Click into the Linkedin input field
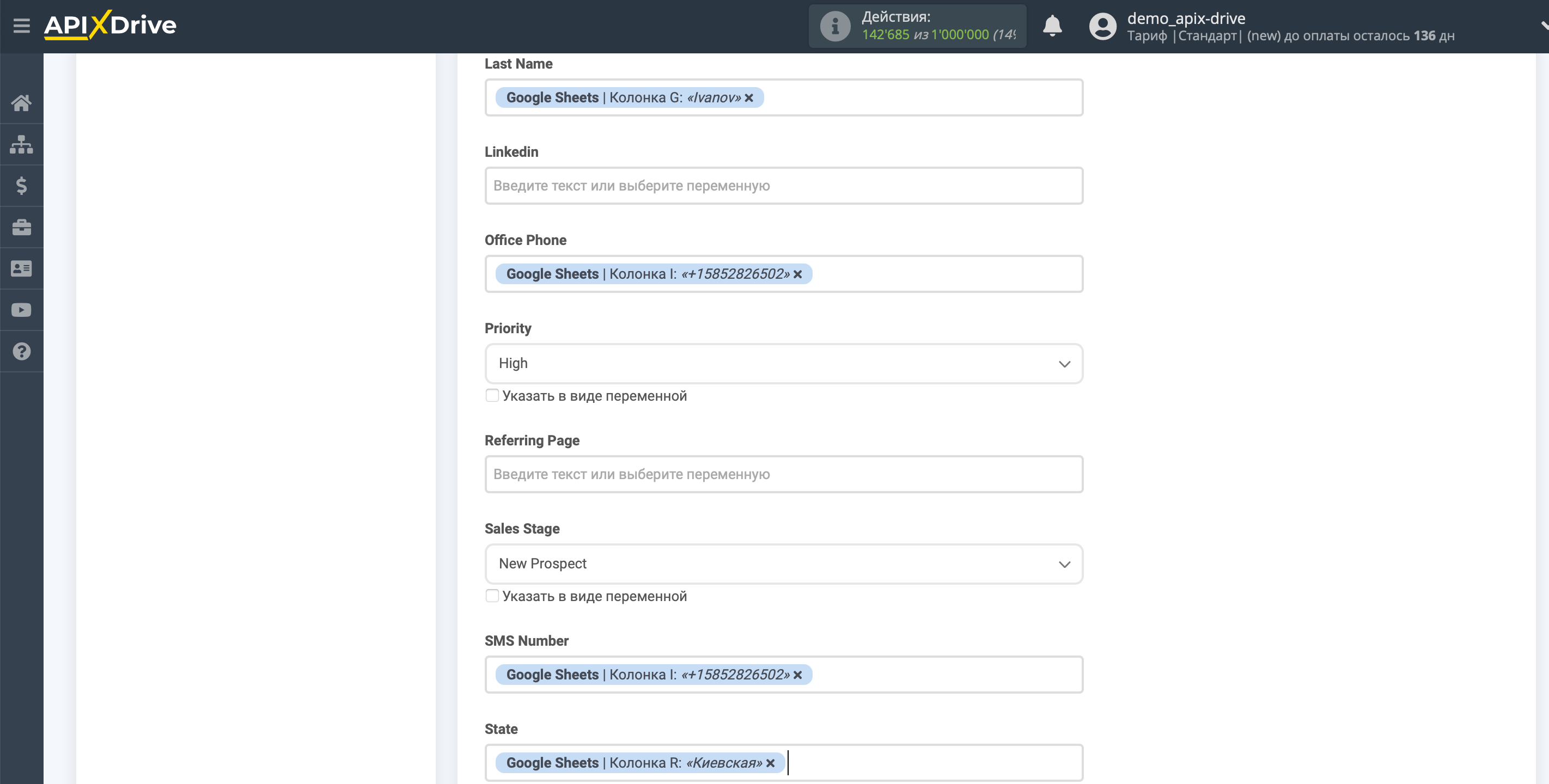Screen dimensions: 1549x784 pyautogui.click(x=784, y=186)
